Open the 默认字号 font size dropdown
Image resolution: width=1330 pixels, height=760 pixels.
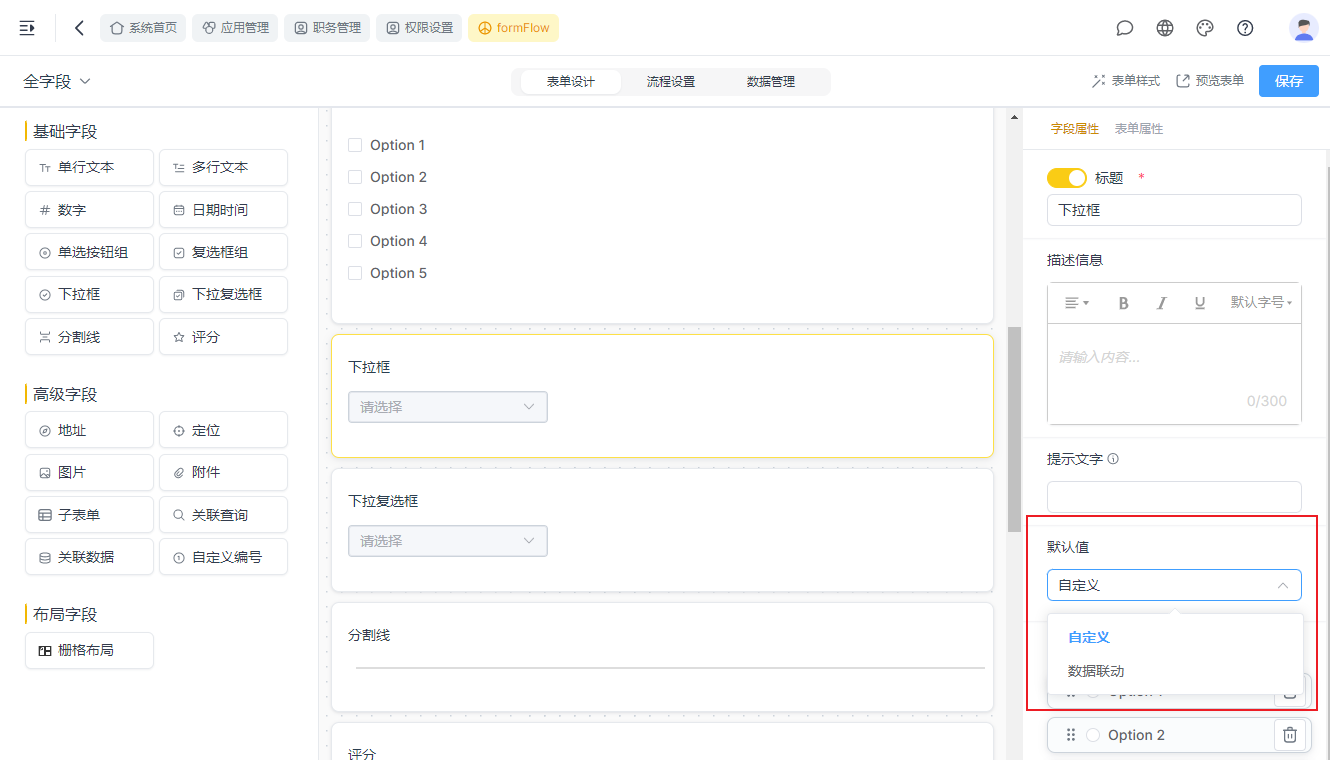click(1261, 302)
